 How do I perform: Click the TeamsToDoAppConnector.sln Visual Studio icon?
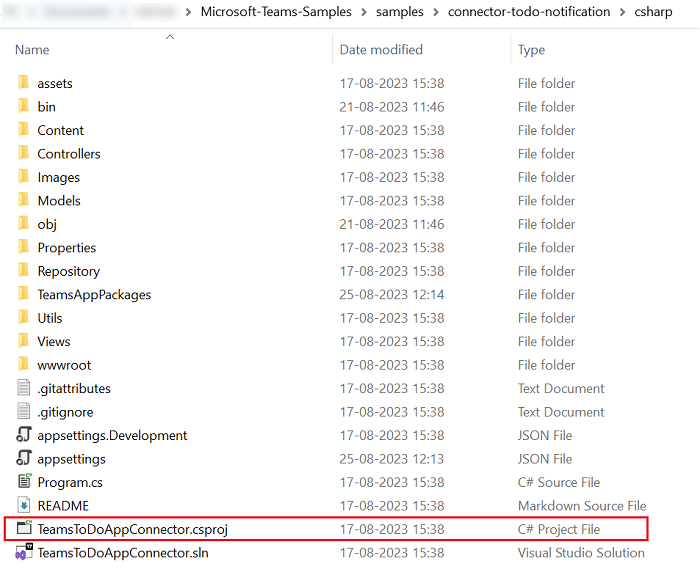point(24,552)
